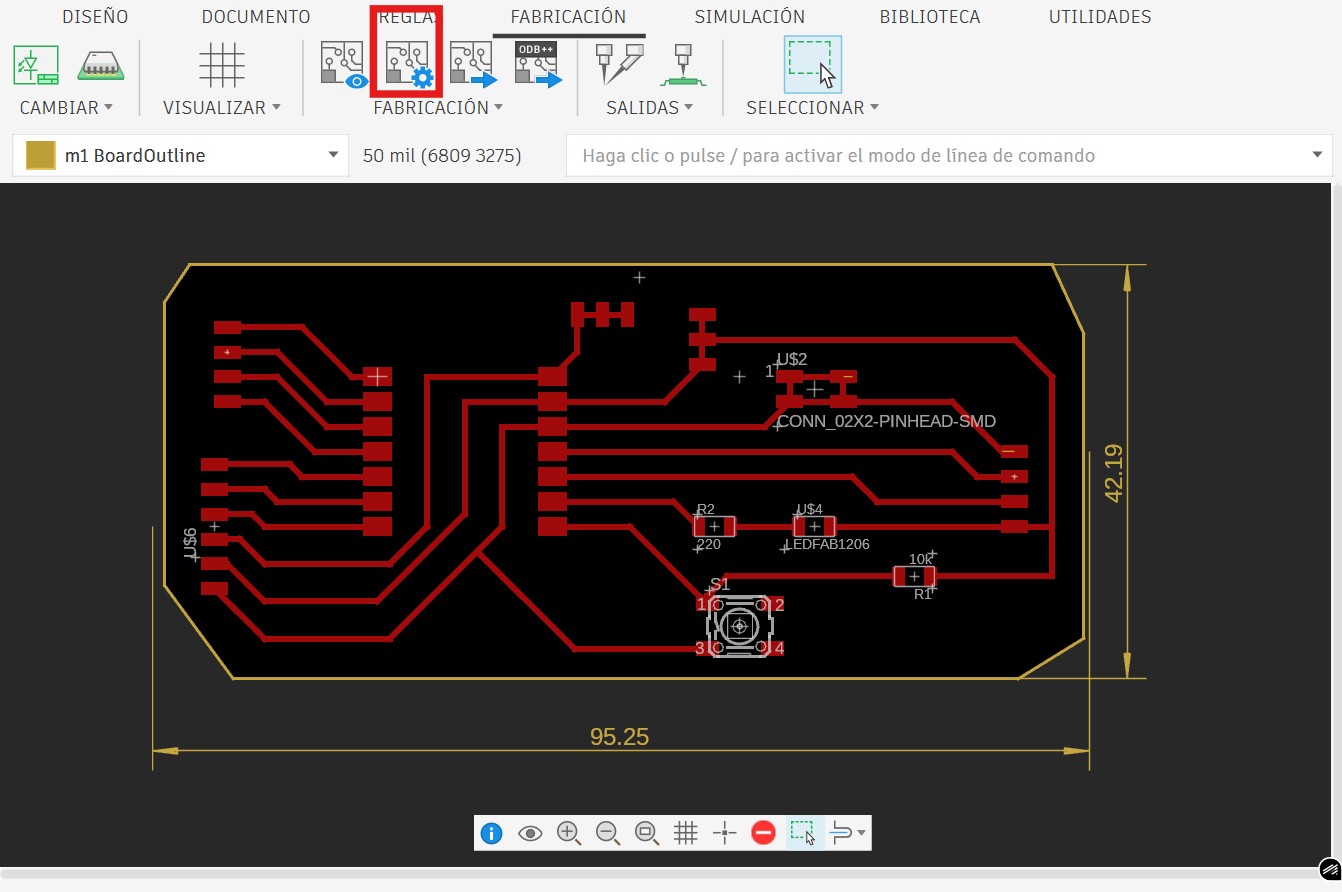Click the zoom in magnifier icon
This screenshot has height=892, width=1342.
point(569,832)
